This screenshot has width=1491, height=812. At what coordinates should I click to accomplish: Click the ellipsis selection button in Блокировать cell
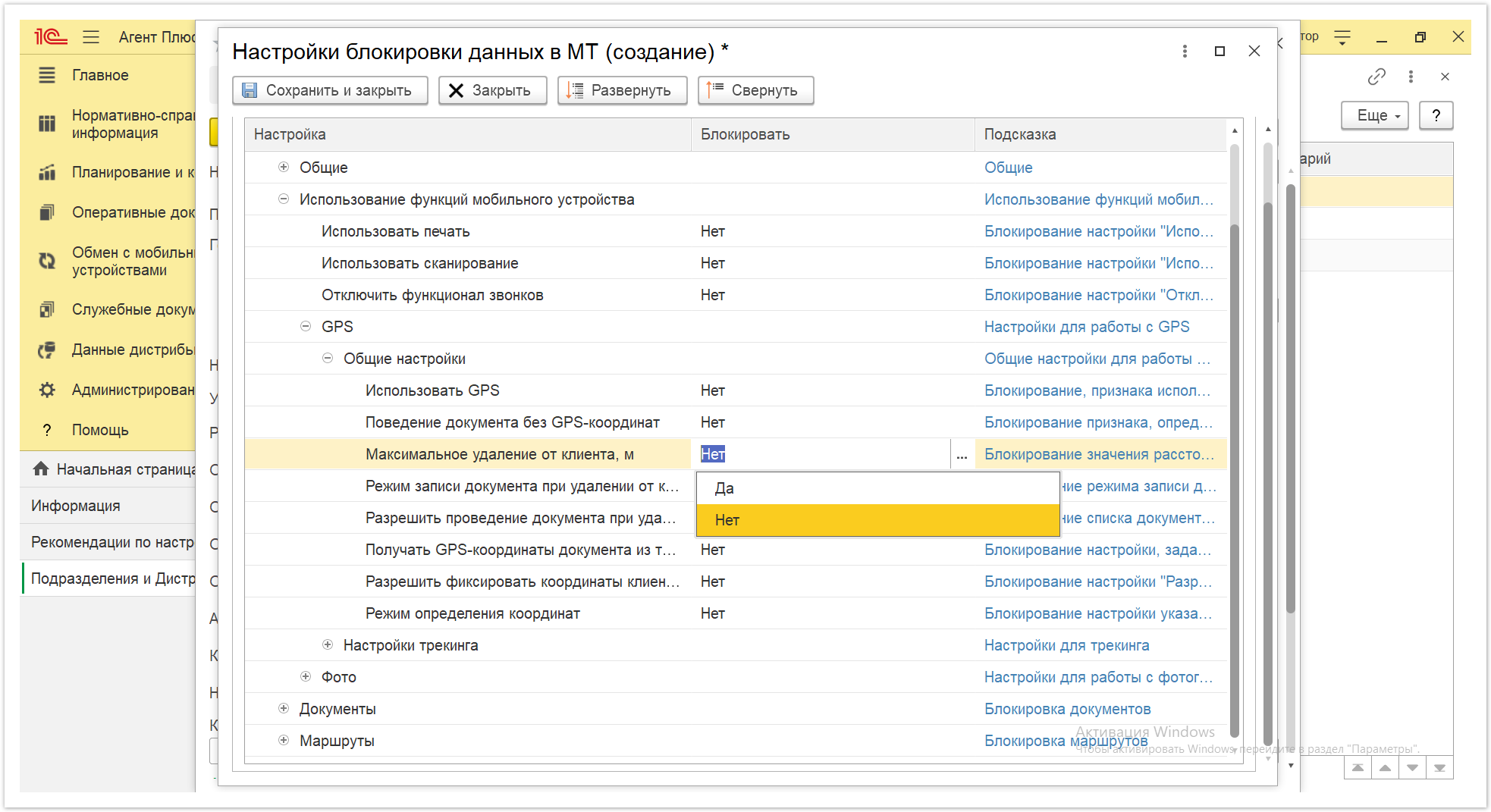[962, 454]
